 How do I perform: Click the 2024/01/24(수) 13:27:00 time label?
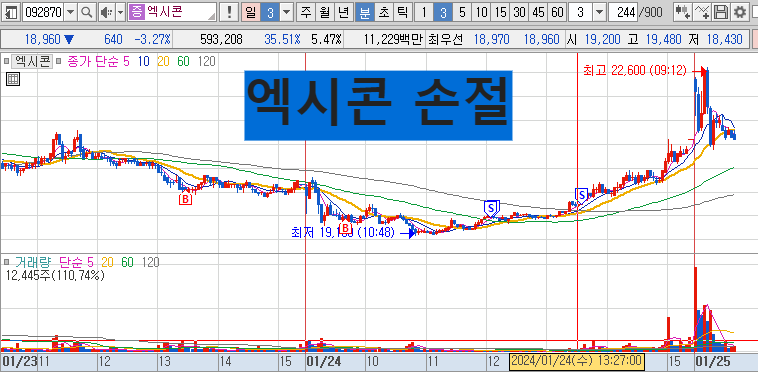point(577,361)
